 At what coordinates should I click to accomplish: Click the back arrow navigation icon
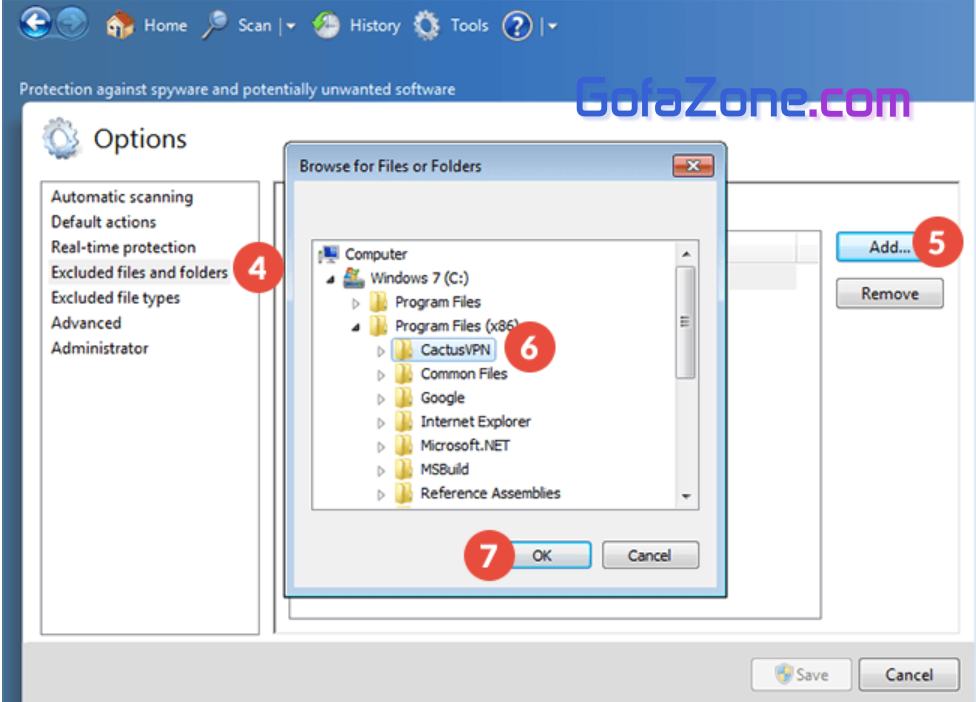(x=34, y=24)
